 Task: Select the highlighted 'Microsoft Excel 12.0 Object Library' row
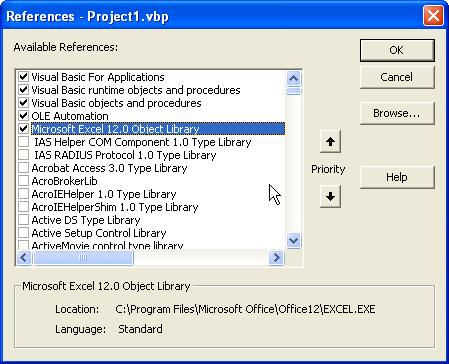click(158, 129)
